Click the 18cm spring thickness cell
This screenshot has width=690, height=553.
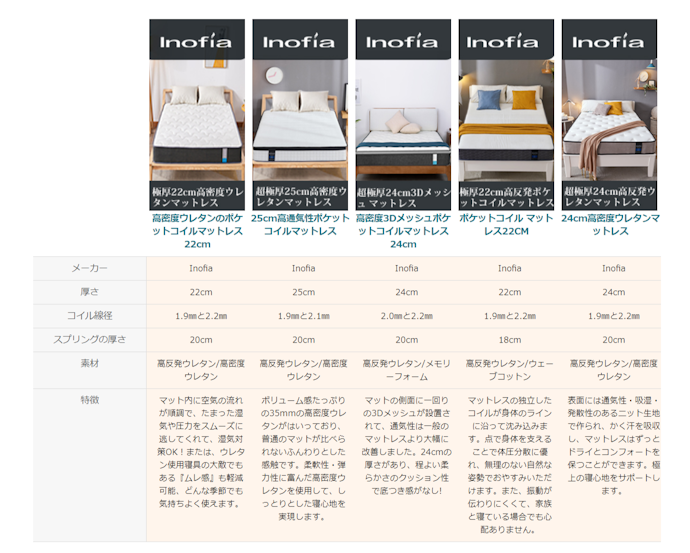pos(509,340)
